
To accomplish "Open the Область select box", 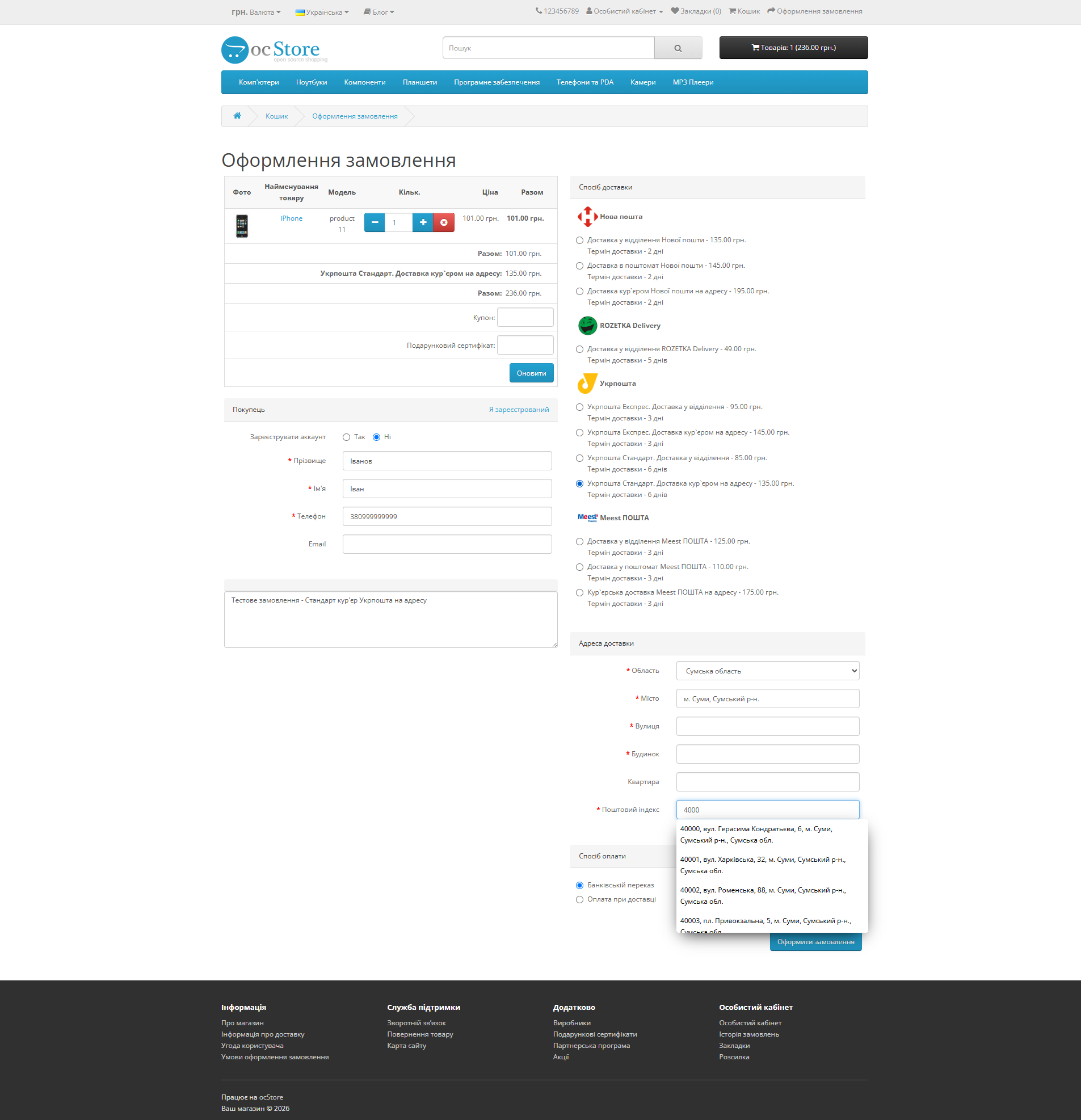I will click(768, 671).
